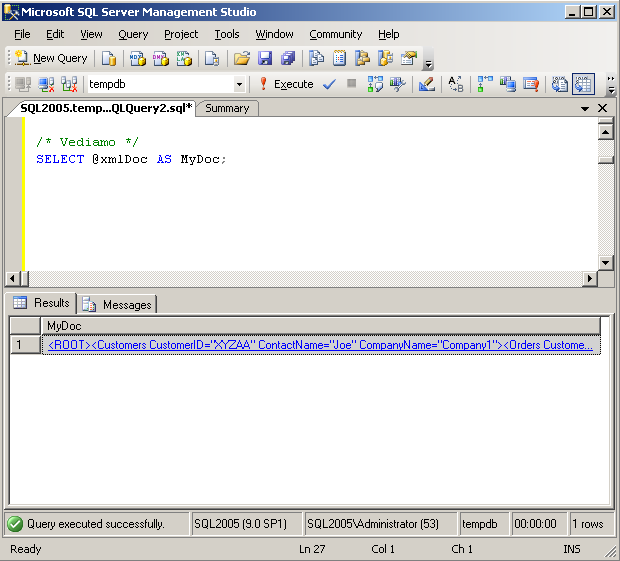Open the Community menu
The image size is (620, 561).
click(x=336, y=34)
